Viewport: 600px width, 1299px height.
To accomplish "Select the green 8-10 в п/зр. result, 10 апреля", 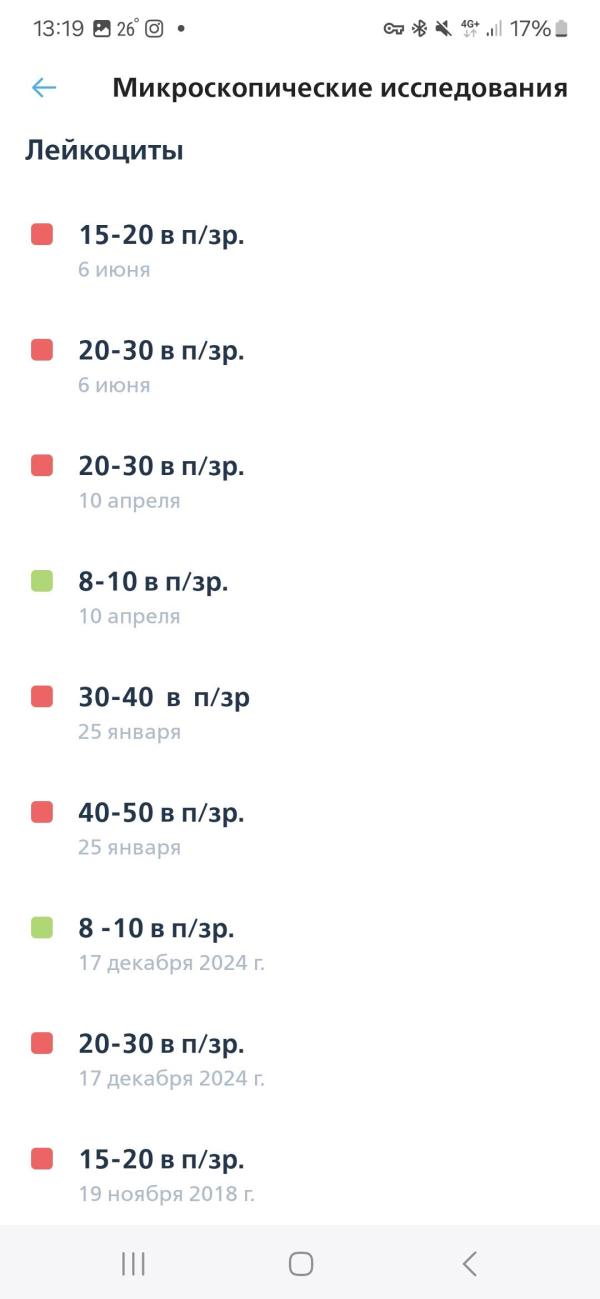I will click(x=300, y=597).
